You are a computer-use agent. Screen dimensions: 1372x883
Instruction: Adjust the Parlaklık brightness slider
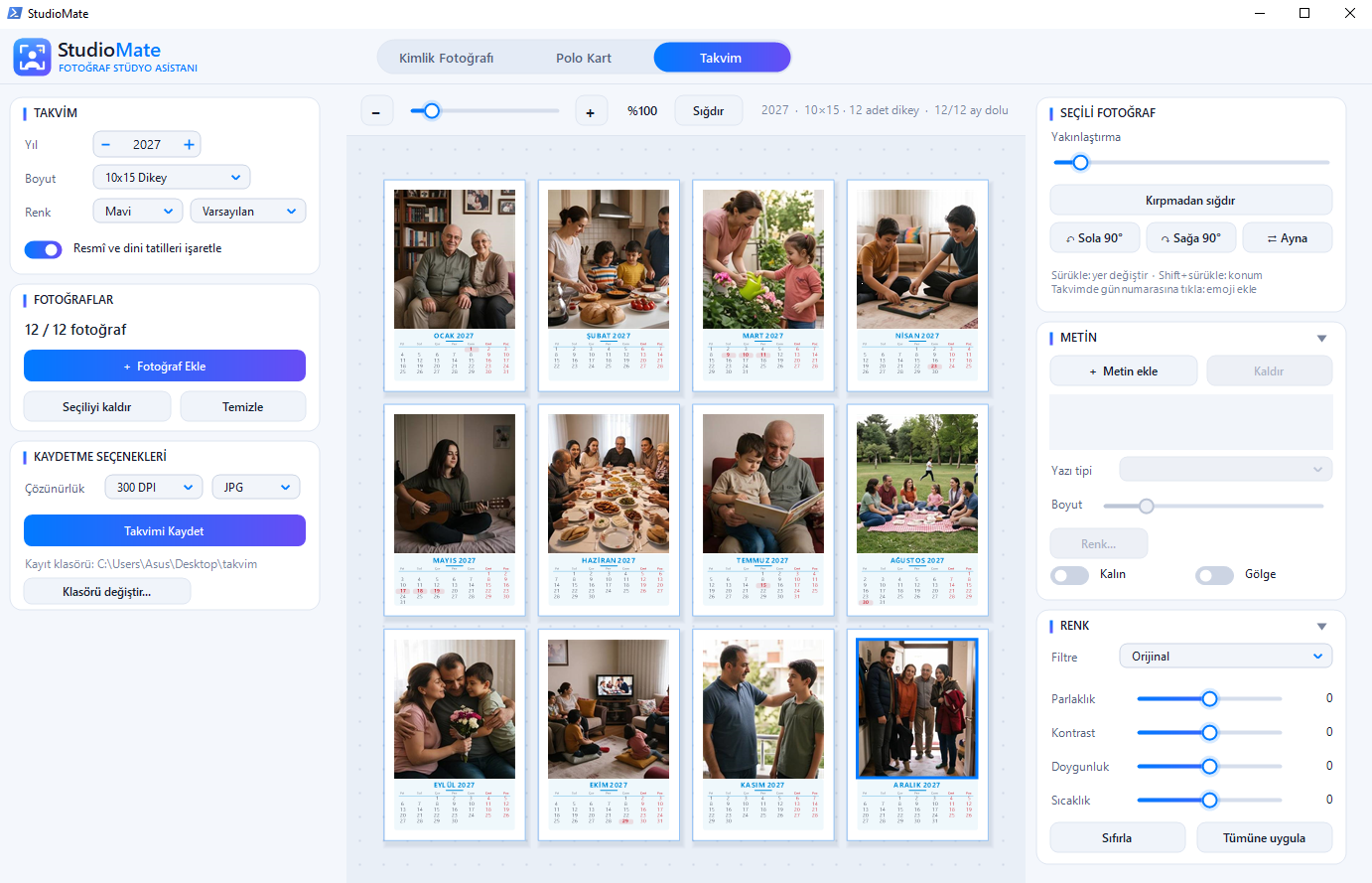pyautogui.click(x=1209, y=699)
